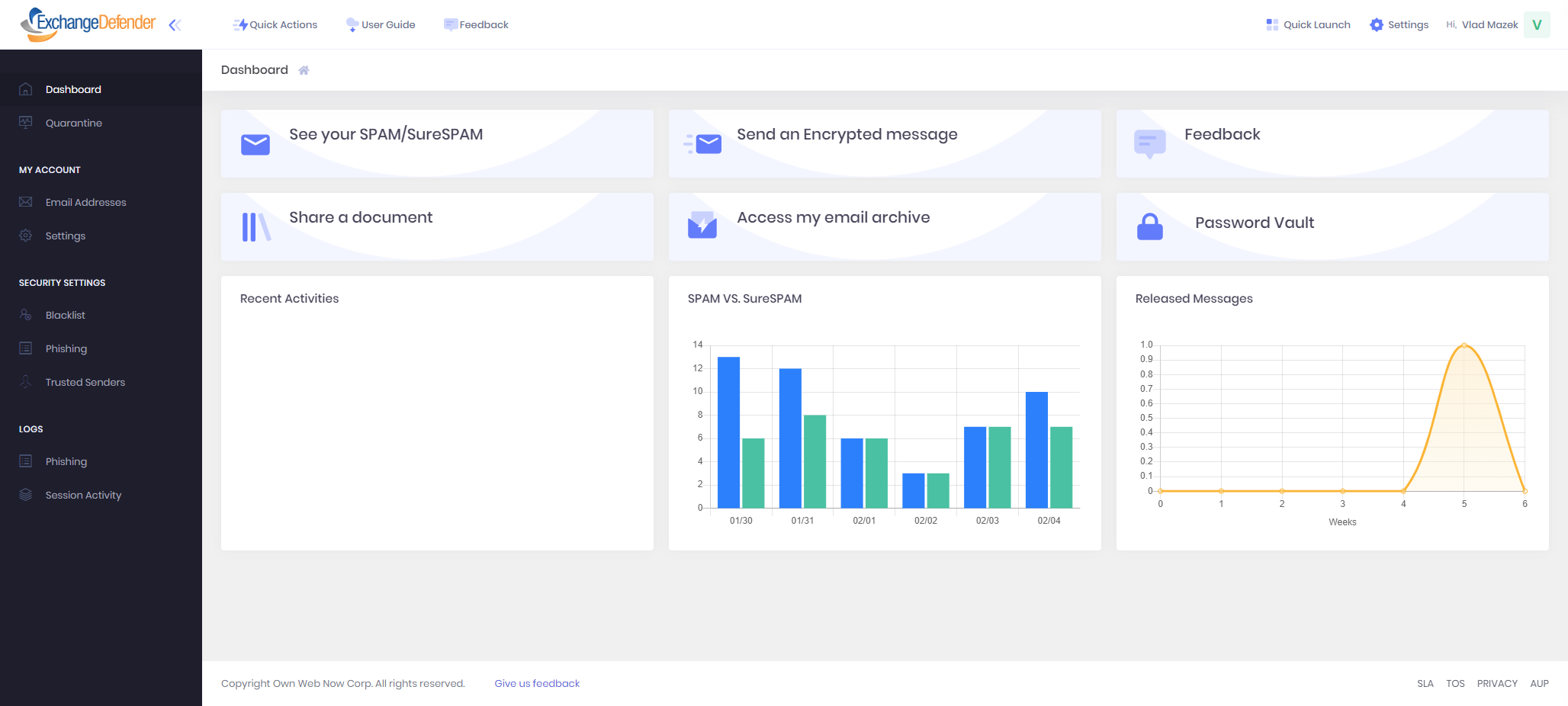Click the encrypted message envelope icon
Viewport: 1568px width, 706px height.
pyautogui.click(x=702, y=144)
